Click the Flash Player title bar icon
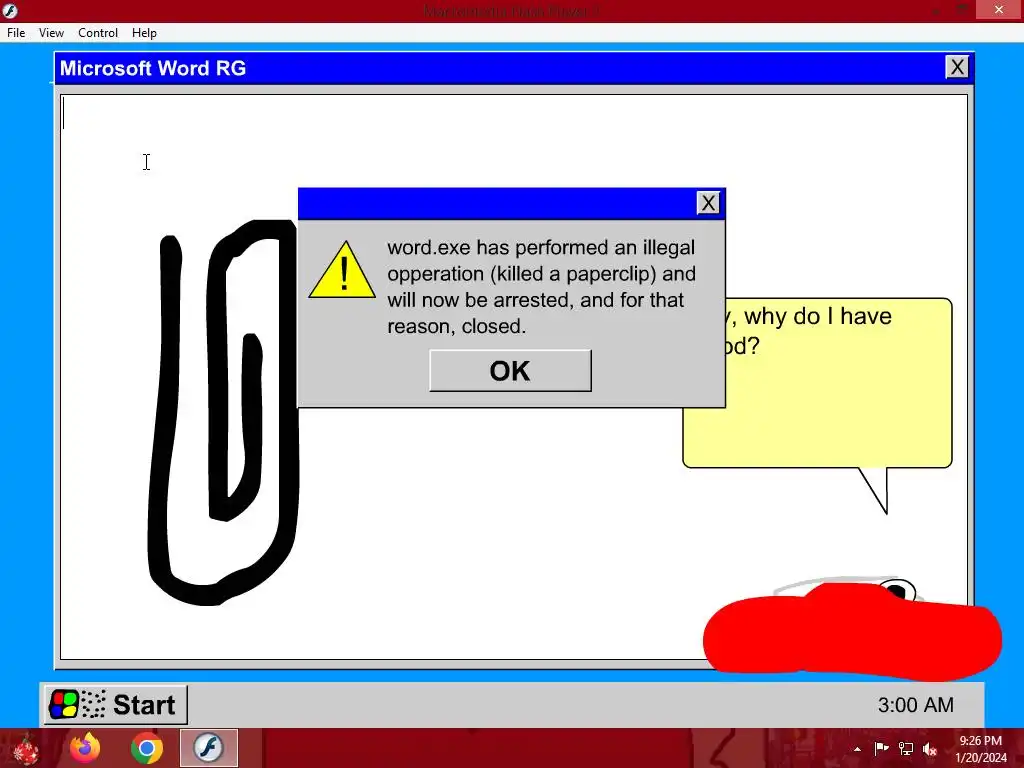This screenshot has height=768, width=1024. (x=10, y=10)
